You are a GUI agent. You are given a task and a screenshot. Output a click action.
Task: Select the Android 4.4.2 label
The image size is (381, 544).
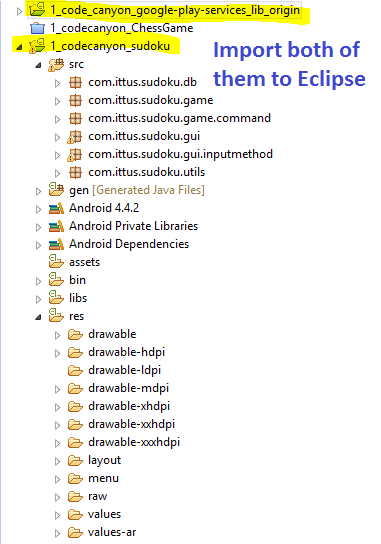point(104,208)
